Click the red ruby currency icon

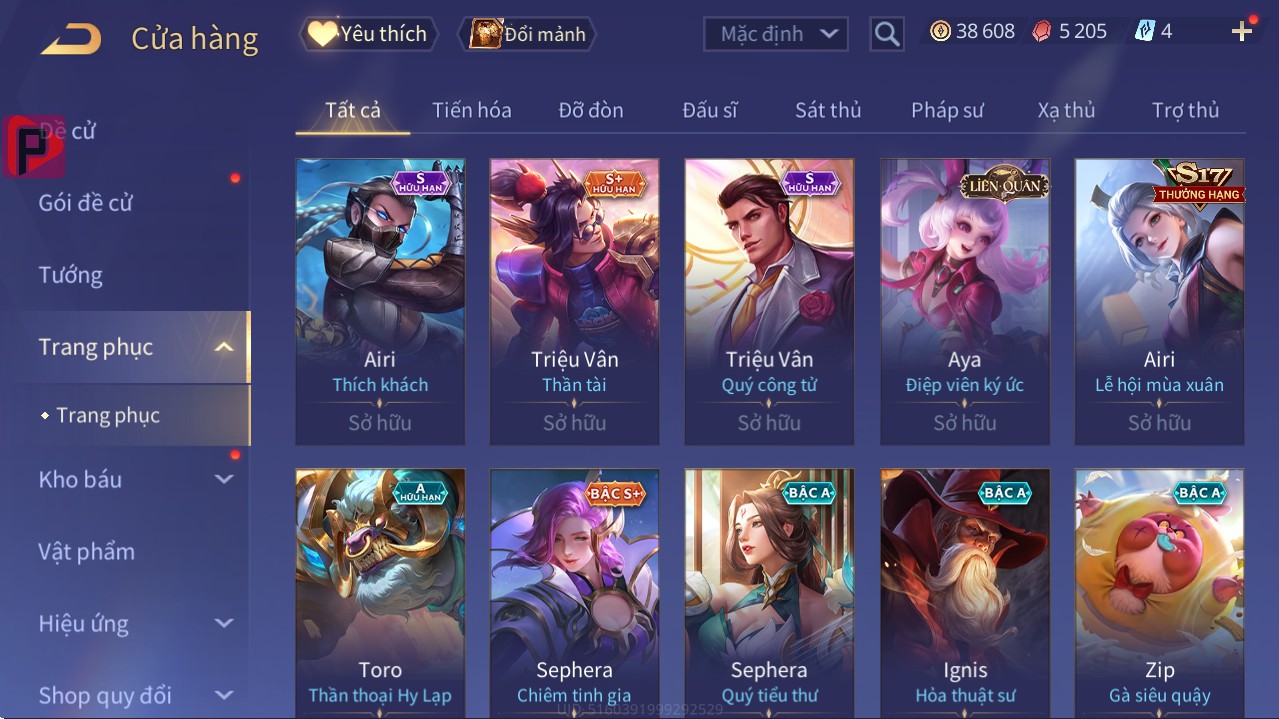1042,32
